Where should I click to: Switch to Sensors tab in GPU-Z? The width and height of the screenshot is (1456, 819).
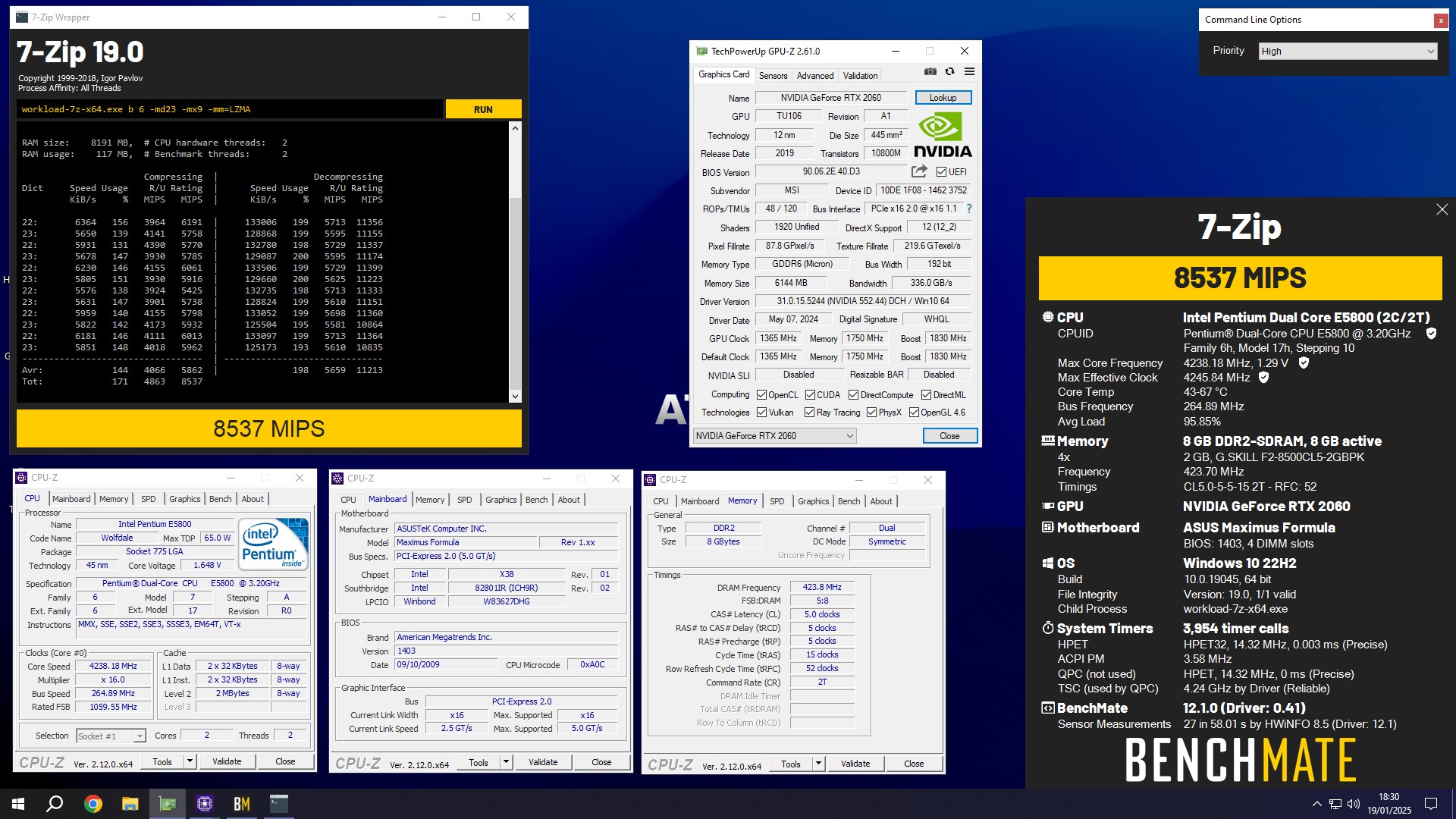773,75
